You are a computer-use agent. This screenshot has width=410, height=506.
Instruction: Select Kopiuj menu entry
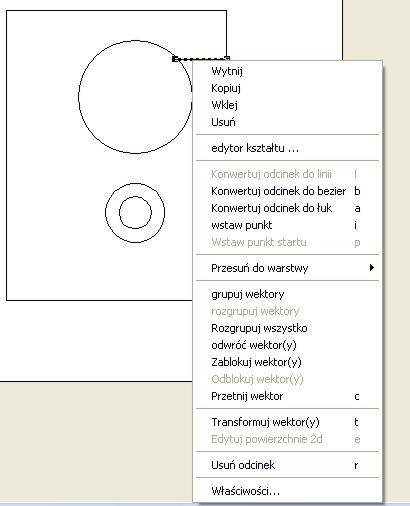point(287,88)
